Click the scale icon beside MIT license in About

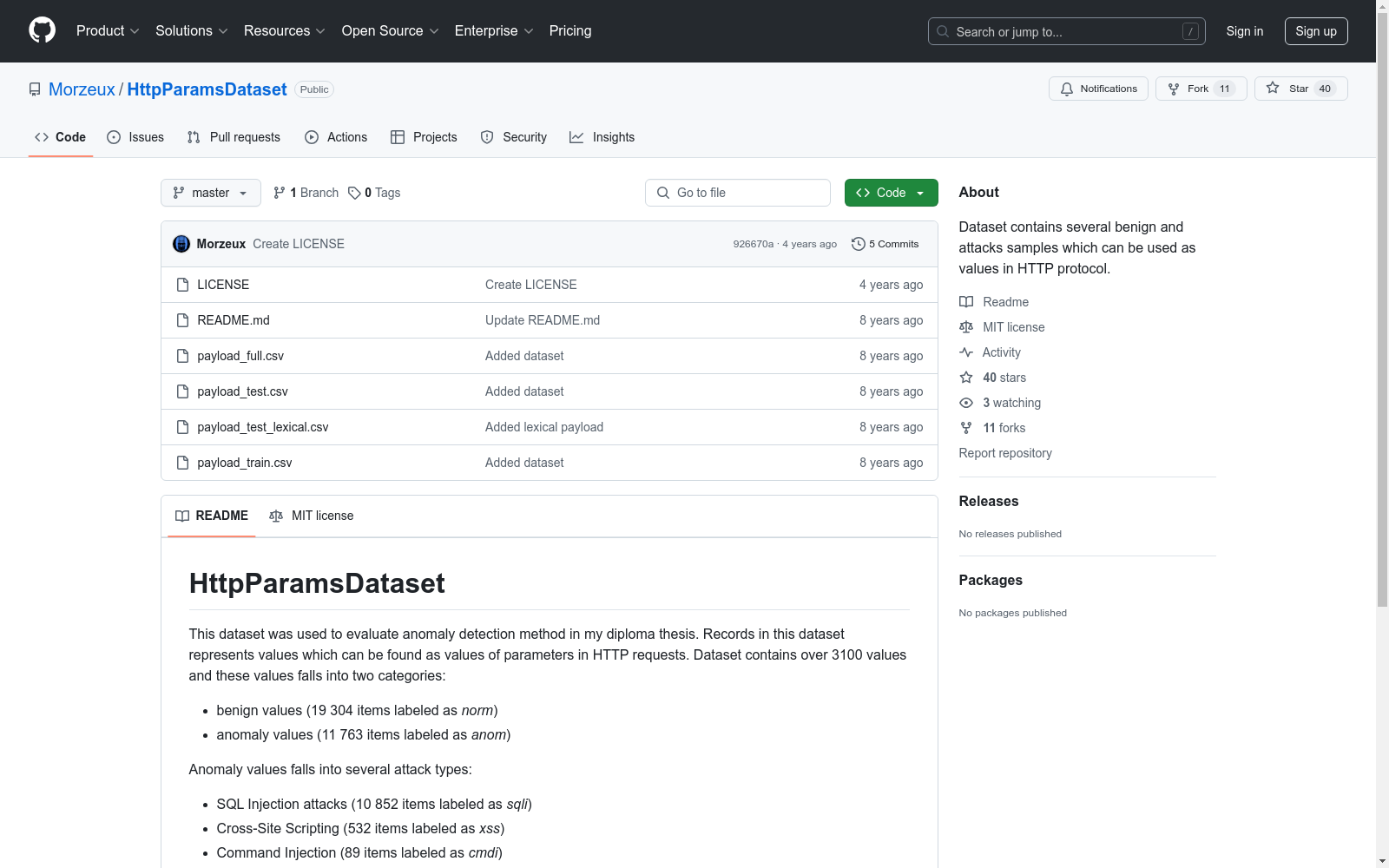point(966,327)
